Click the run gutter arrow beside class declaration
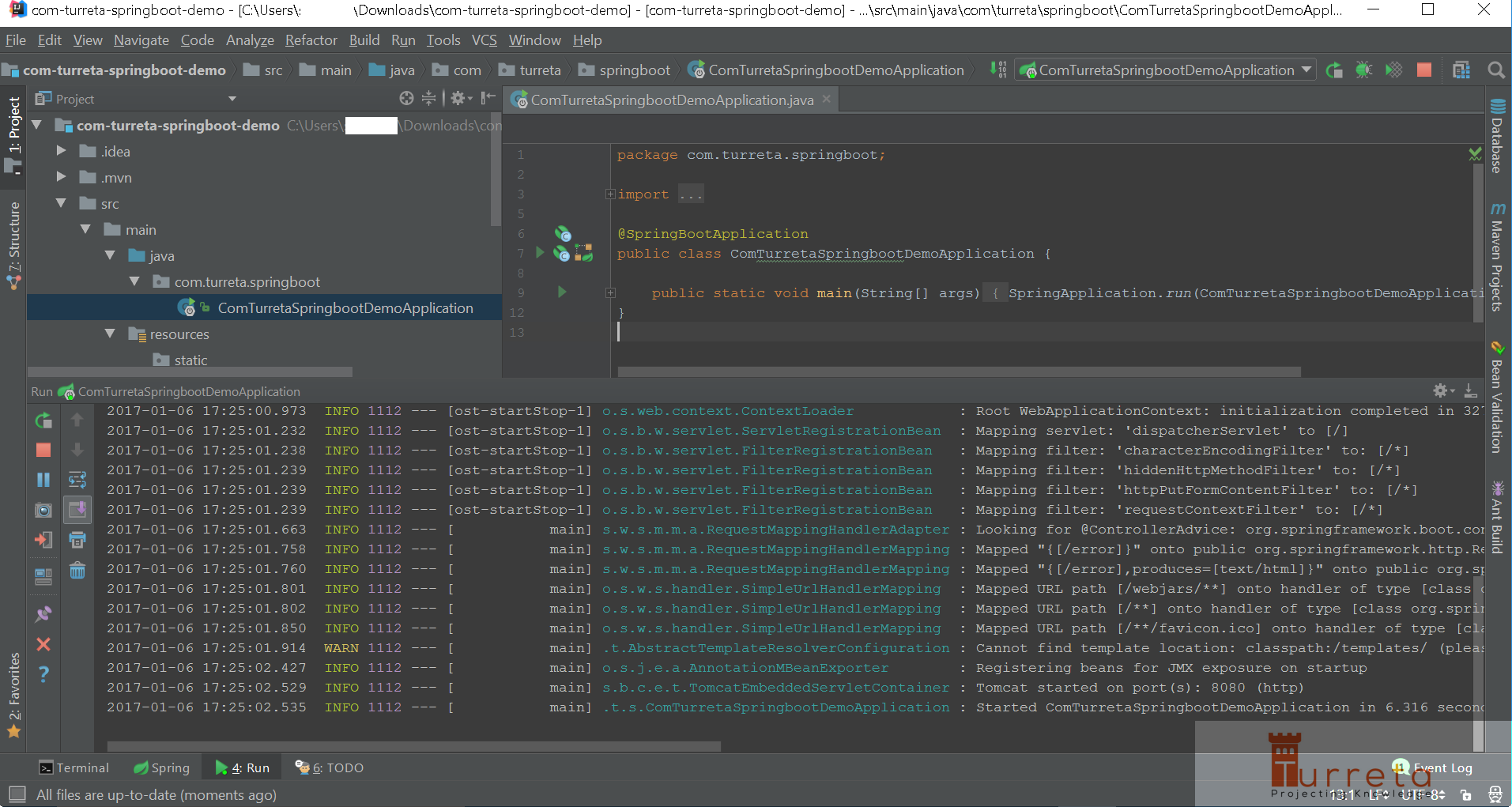 (x=541, y=252)
